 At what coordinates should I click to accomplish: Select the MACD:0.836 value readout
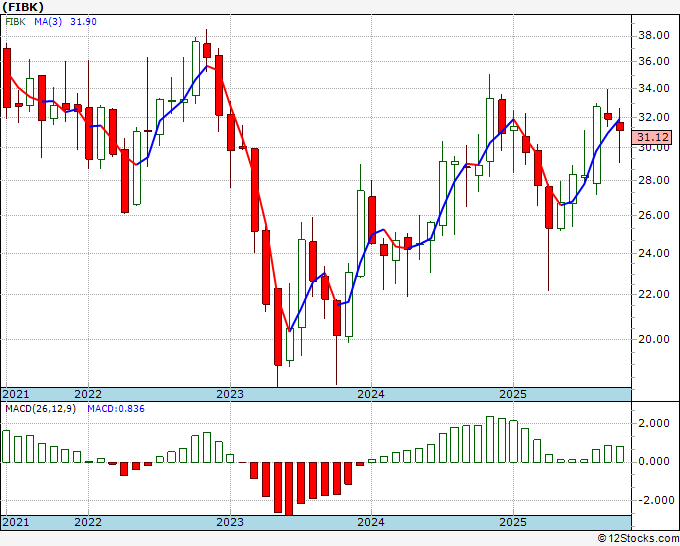point(116,409)
